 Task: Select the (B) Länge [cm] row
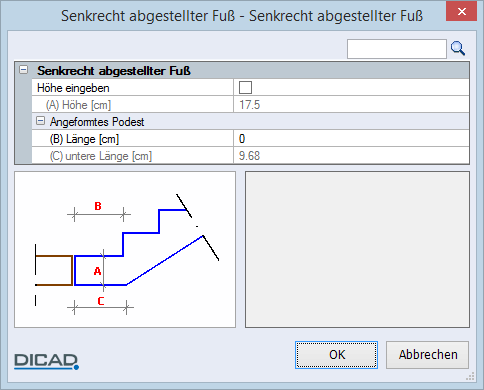[250, 139]
